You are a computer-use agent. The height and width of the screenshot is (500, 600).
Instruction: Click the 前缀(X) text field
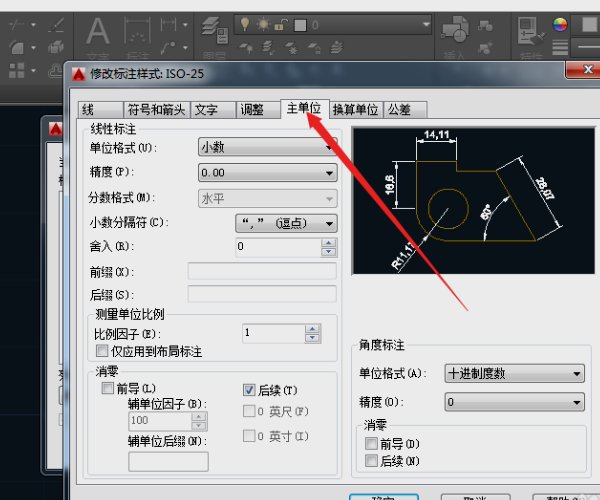pos(262,271)
